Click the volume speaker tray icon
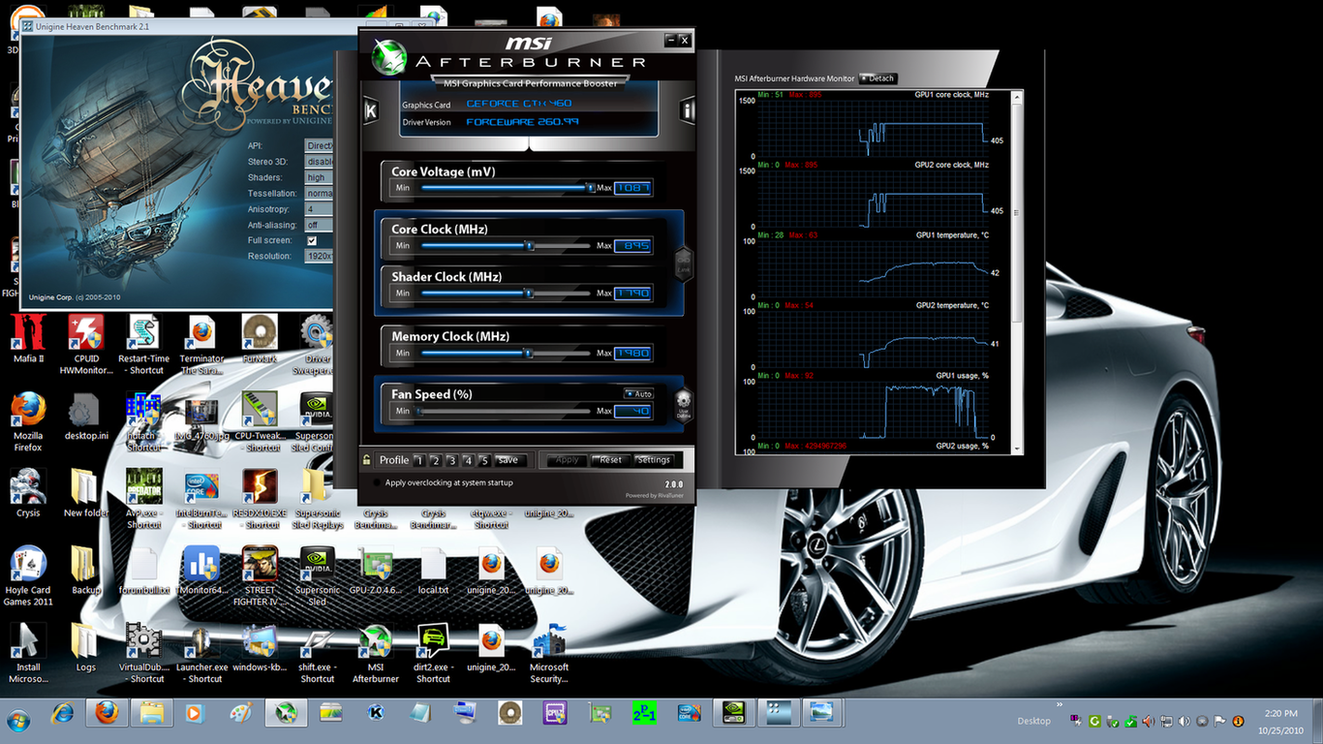The height and width of the screenshot is (744, 1323). click(x=1184, y=721)
